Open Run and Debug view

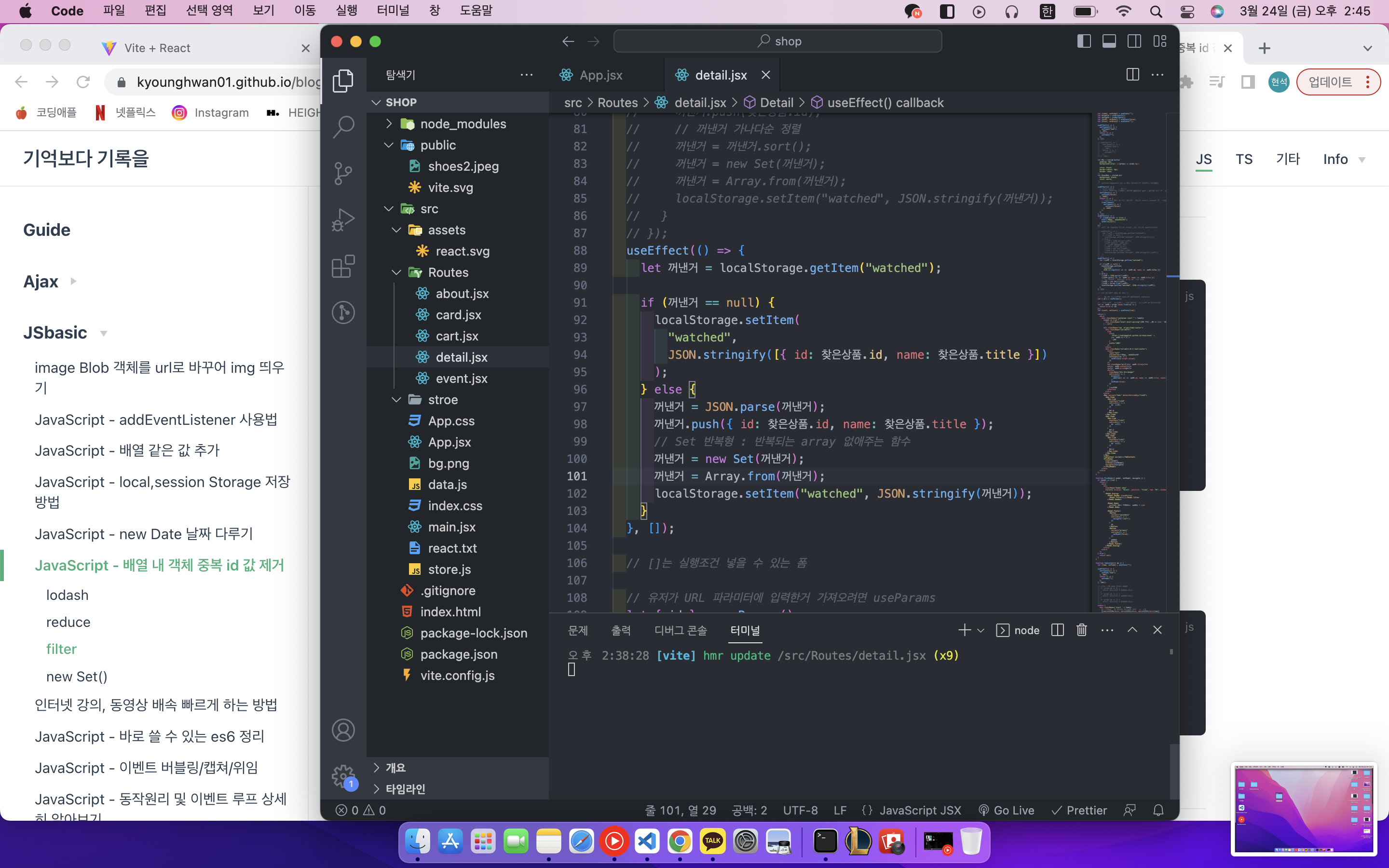(x=343, y=220)
